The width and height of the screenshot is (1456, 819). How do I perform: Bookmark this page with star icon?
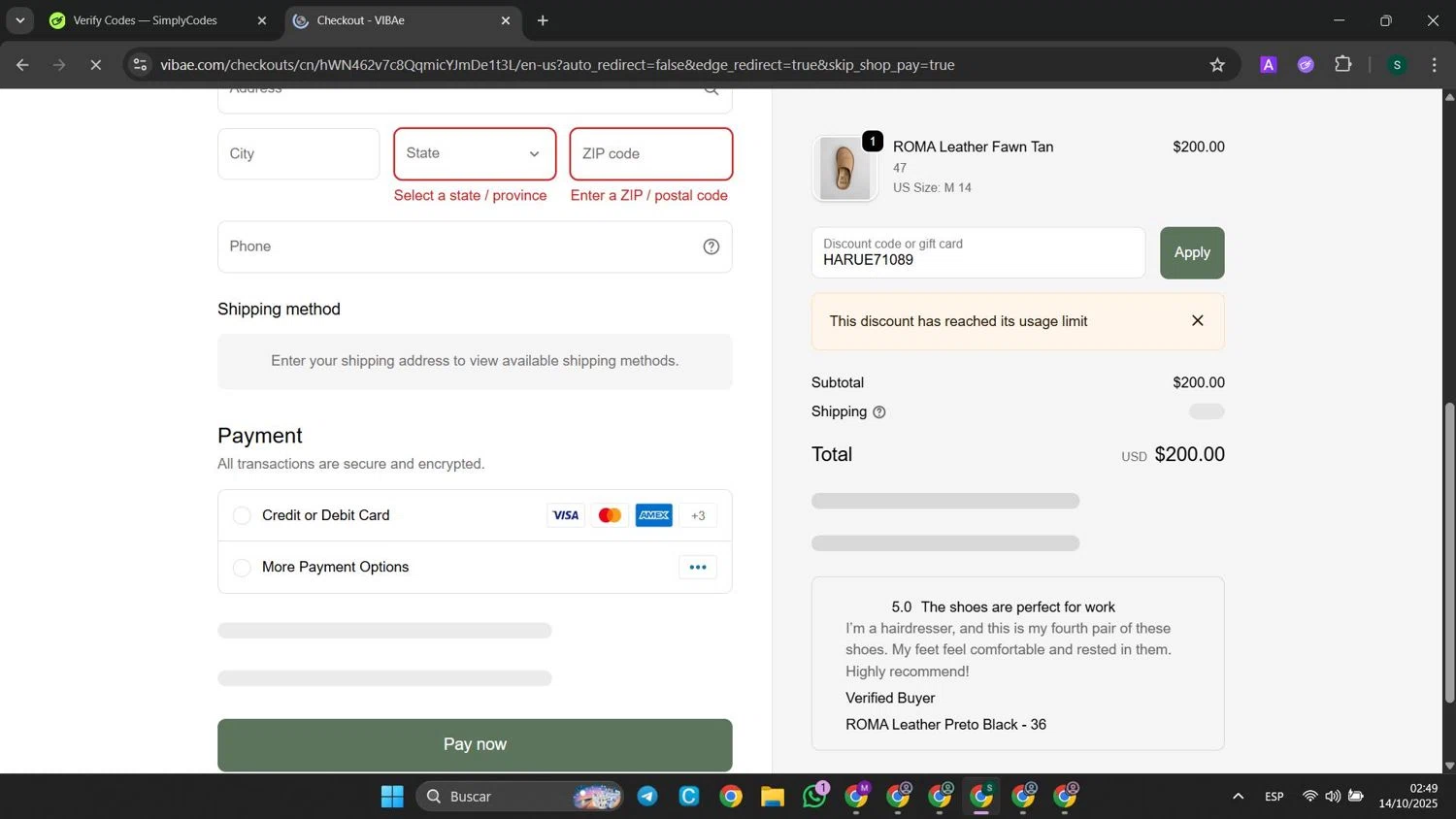(1217, 65)
